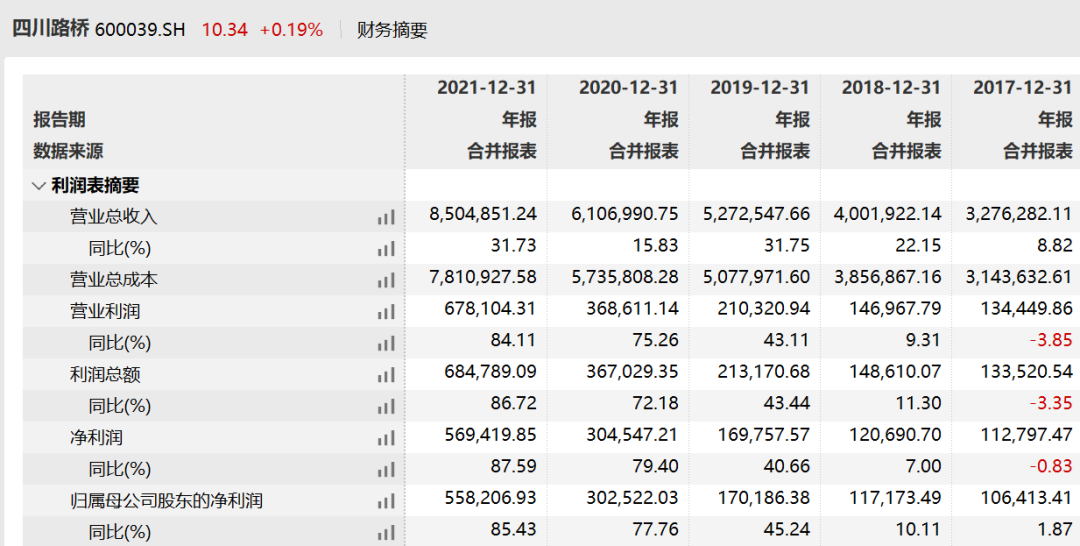
Task: Select revenue value 8,504,851.24
Action: tap(483, 214)
